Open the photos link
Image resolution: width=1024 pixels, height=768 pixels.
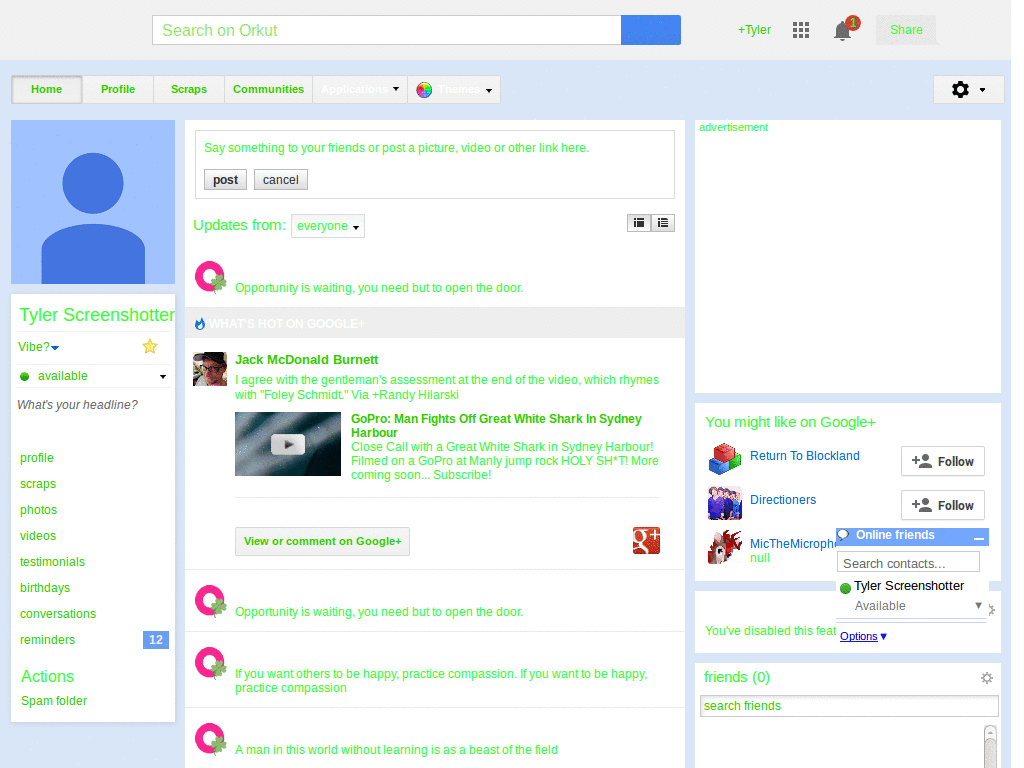39,510
